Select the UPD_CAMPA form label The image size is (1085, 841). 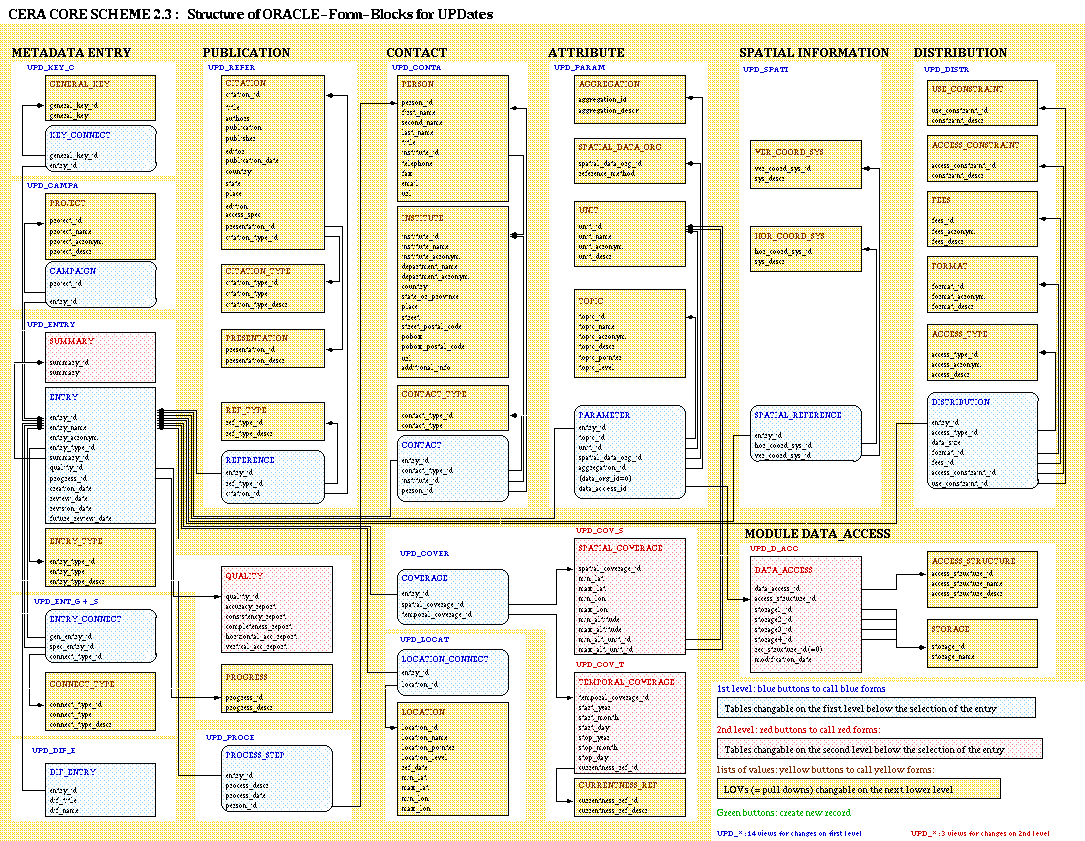pyautogui.click(x=53, y=186)
